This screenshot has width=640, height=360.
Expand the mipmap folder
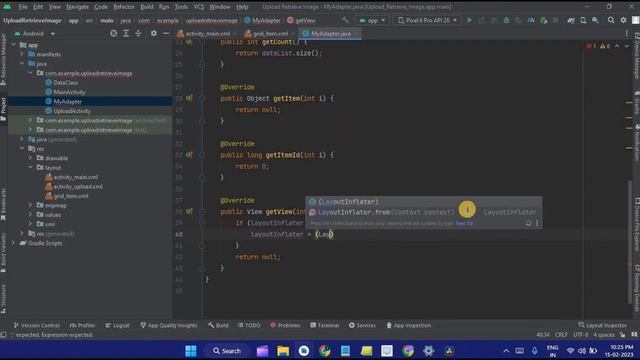(x=31, y=205)
